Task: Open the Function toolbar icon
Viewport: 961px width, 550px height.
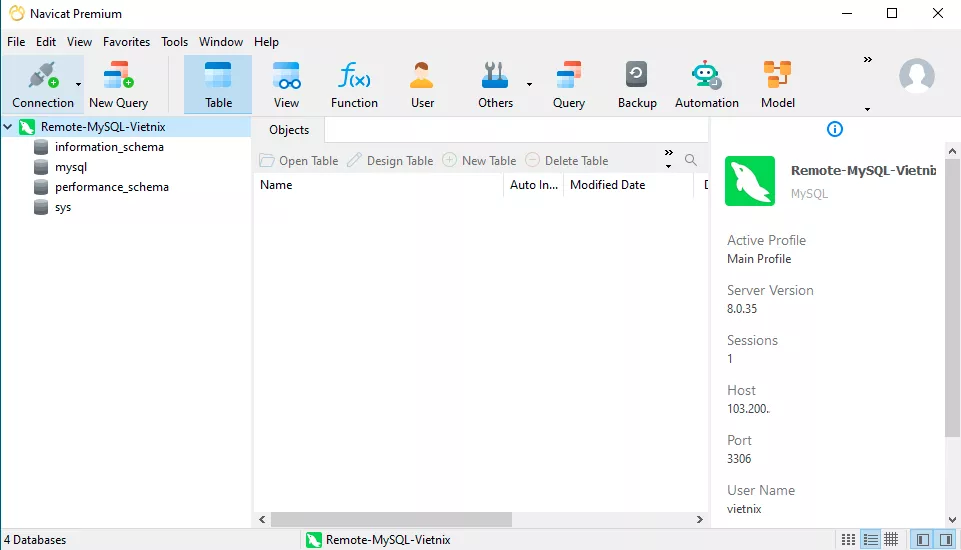Action: point(354,75)
